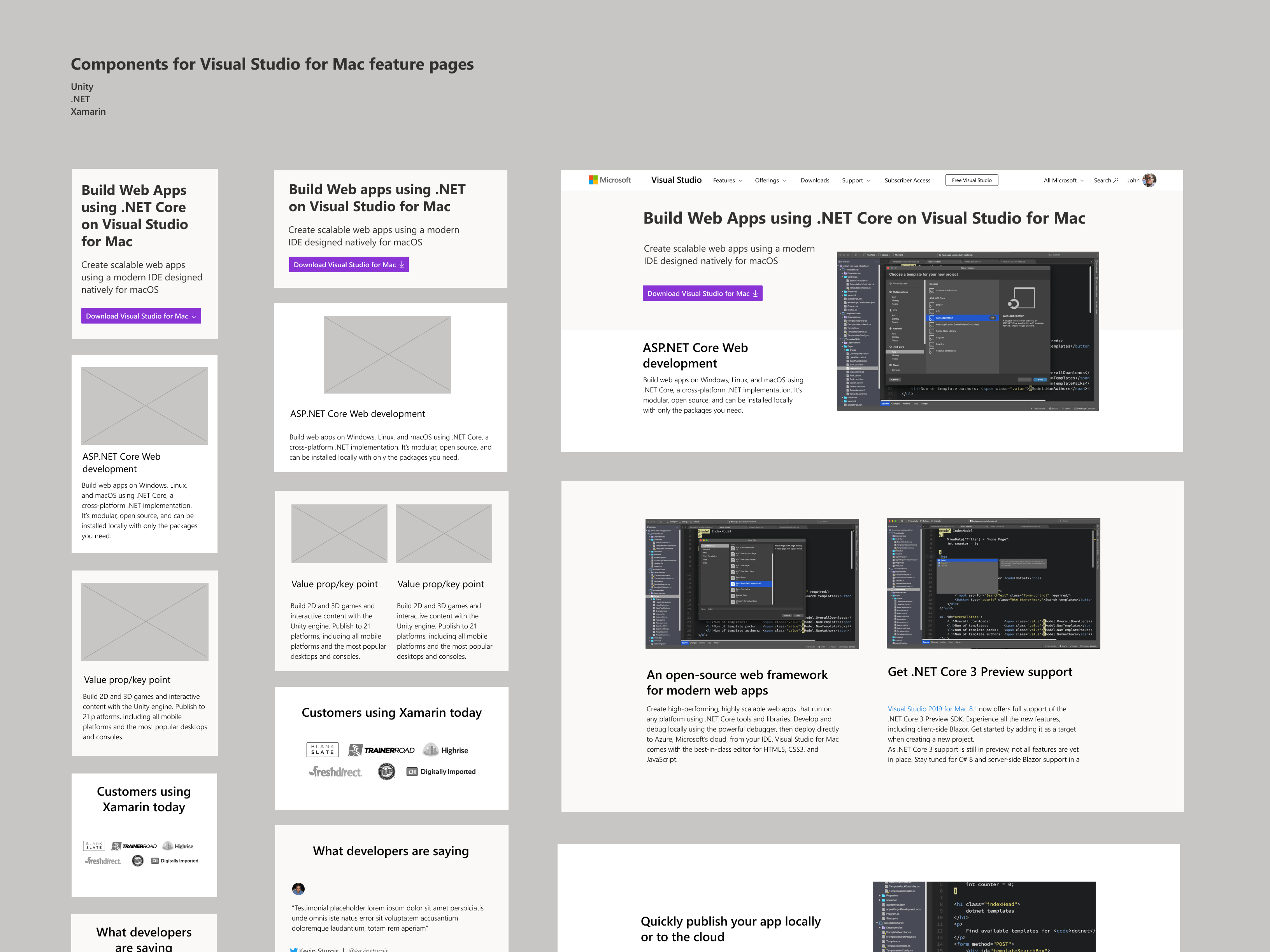Open the Visual Studio 2019 for Mac 8.1 link

pos(932,709)
